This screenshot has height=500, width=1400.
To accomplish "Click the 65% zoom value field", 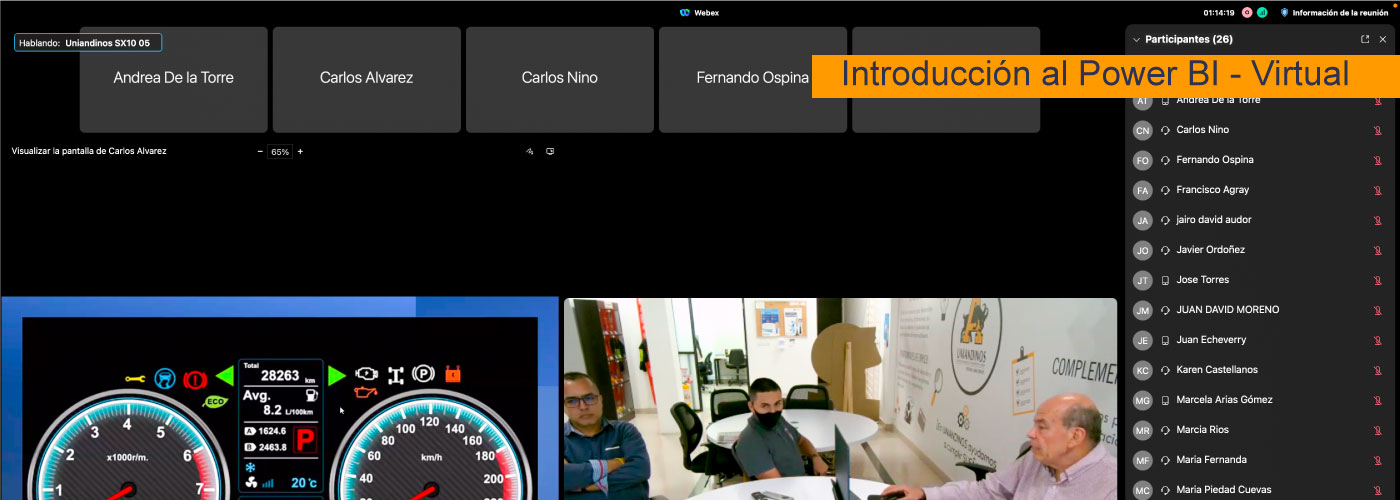I will 280,152.
